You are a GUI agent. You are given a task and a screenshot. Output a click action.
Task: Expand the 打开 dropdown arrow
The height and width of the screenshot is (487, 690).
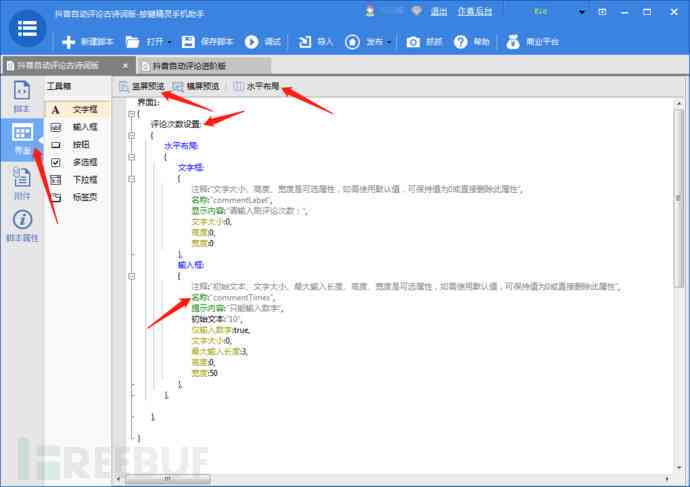click(x=169, y=42)
